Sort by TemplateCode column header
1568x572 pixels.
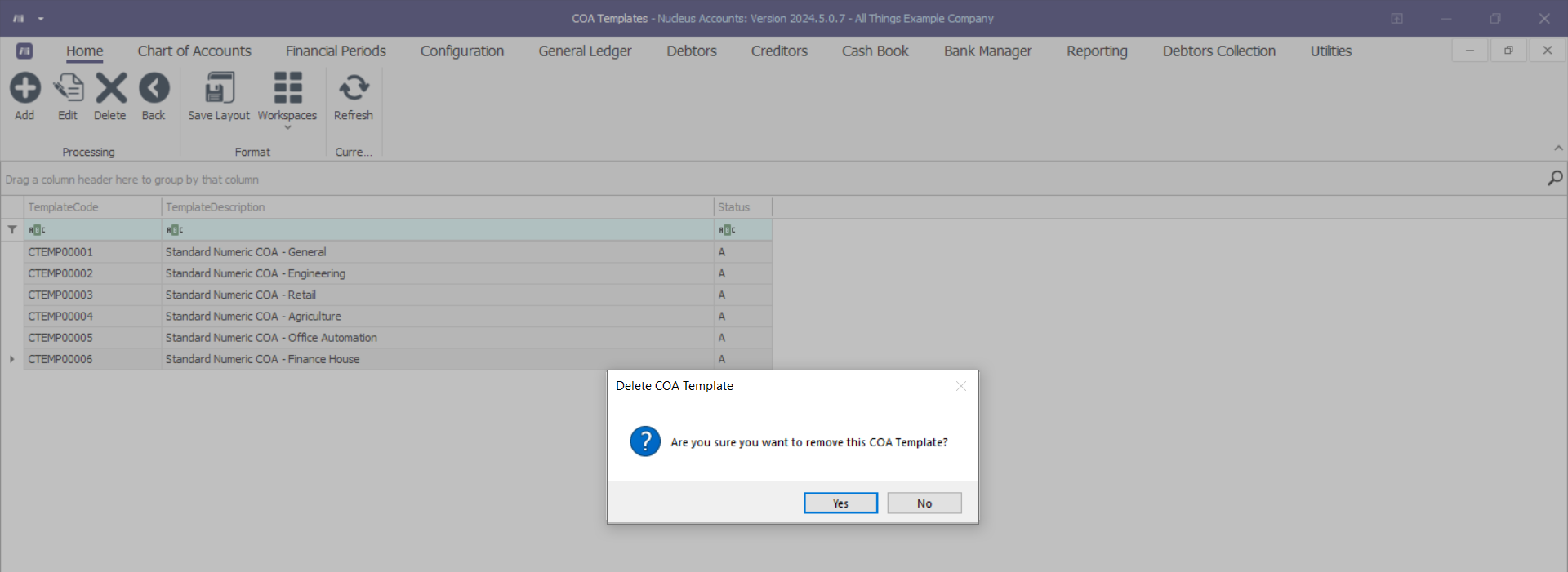pos(92,207)
